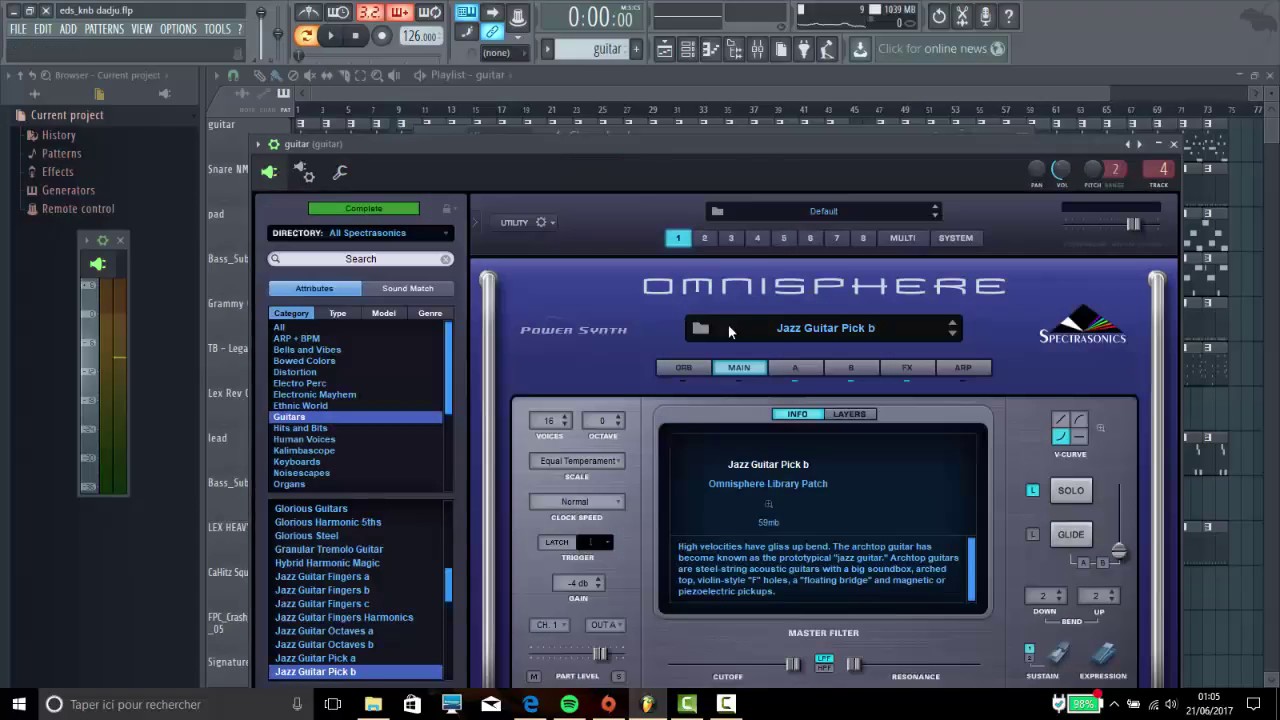The height and width of the screenshot is (720, 1280).
Task: Click the download/content library icon
Action: (x=860, y=49)
